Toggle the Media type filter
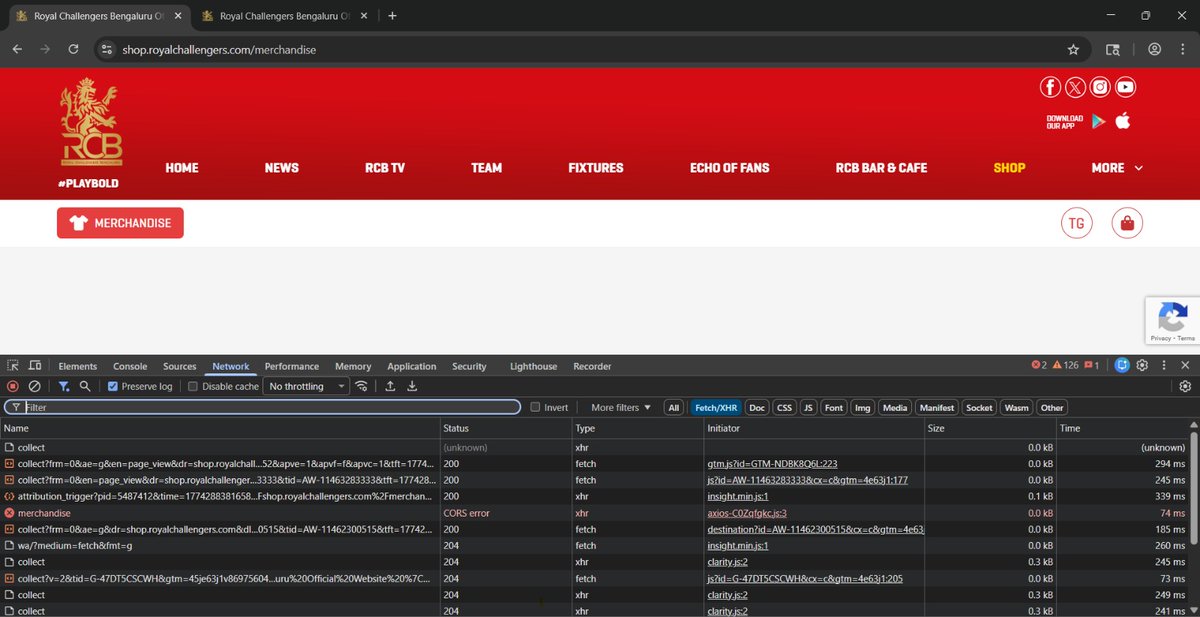The width and height of the screenshot is (1200, 617). click(895, 407)
